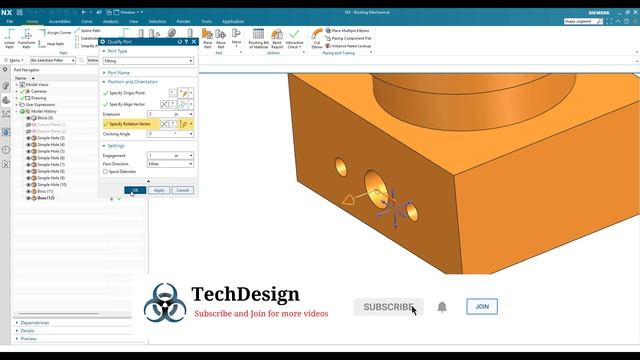The width and height of the screenshot is (640, 360).
Task: Click Piping Component File
Action: [x=348, y=38]
